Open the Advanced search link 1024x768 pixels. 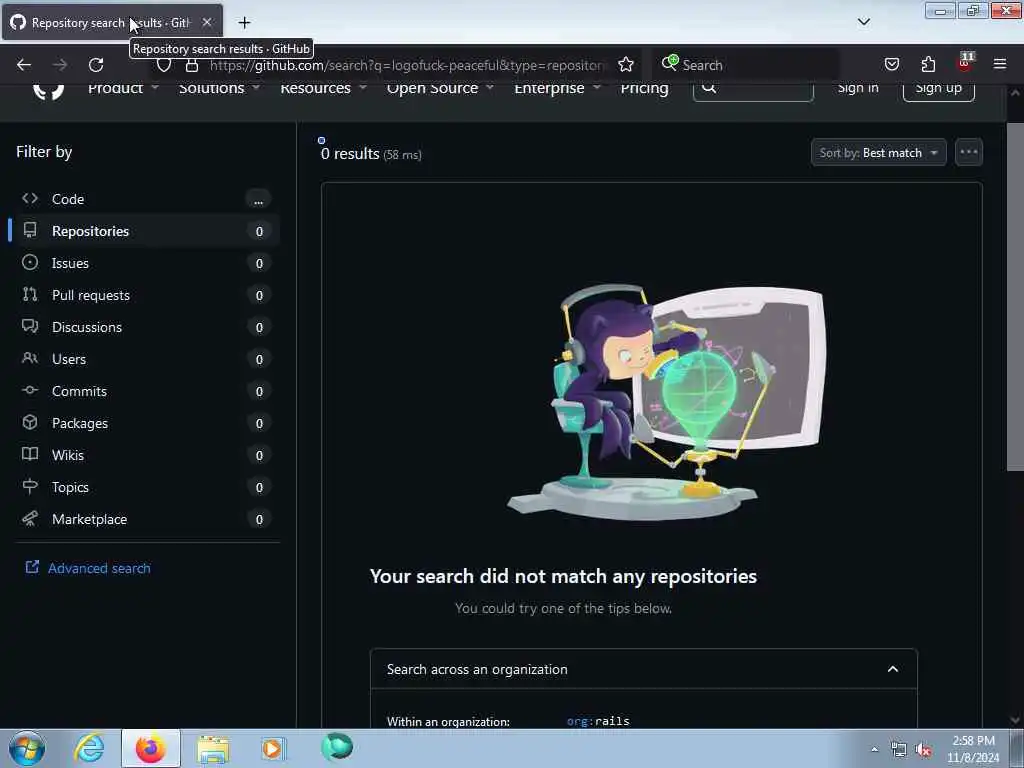point(99,568)
